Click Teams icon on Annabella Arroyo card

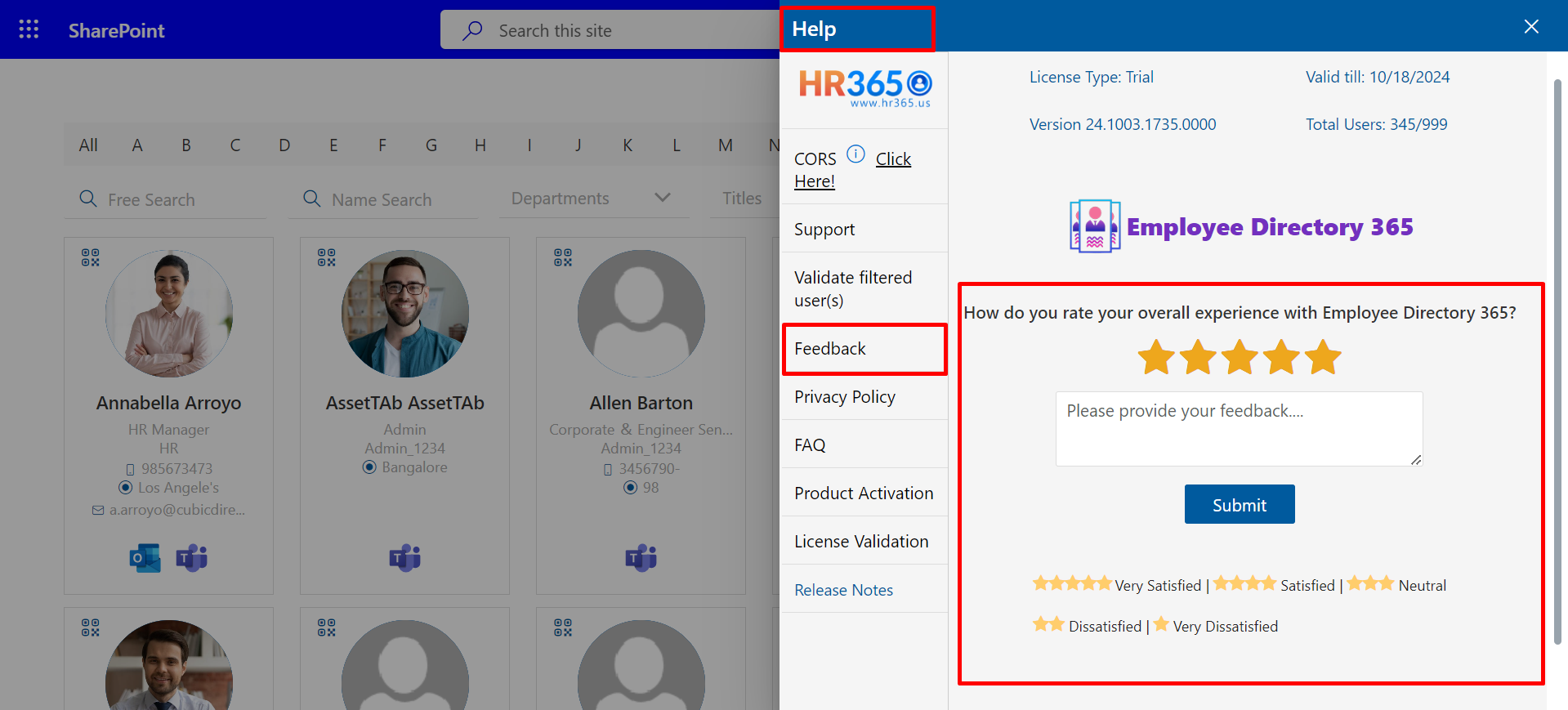[192, 558]
